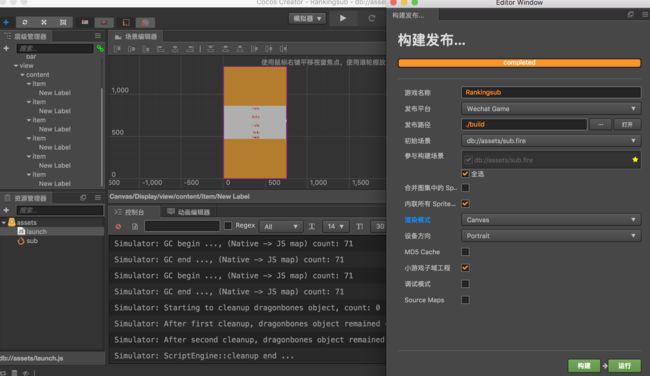Select the bar node in hierarchy
Screen dimensions: 650x376
click(x=31, y=56)
